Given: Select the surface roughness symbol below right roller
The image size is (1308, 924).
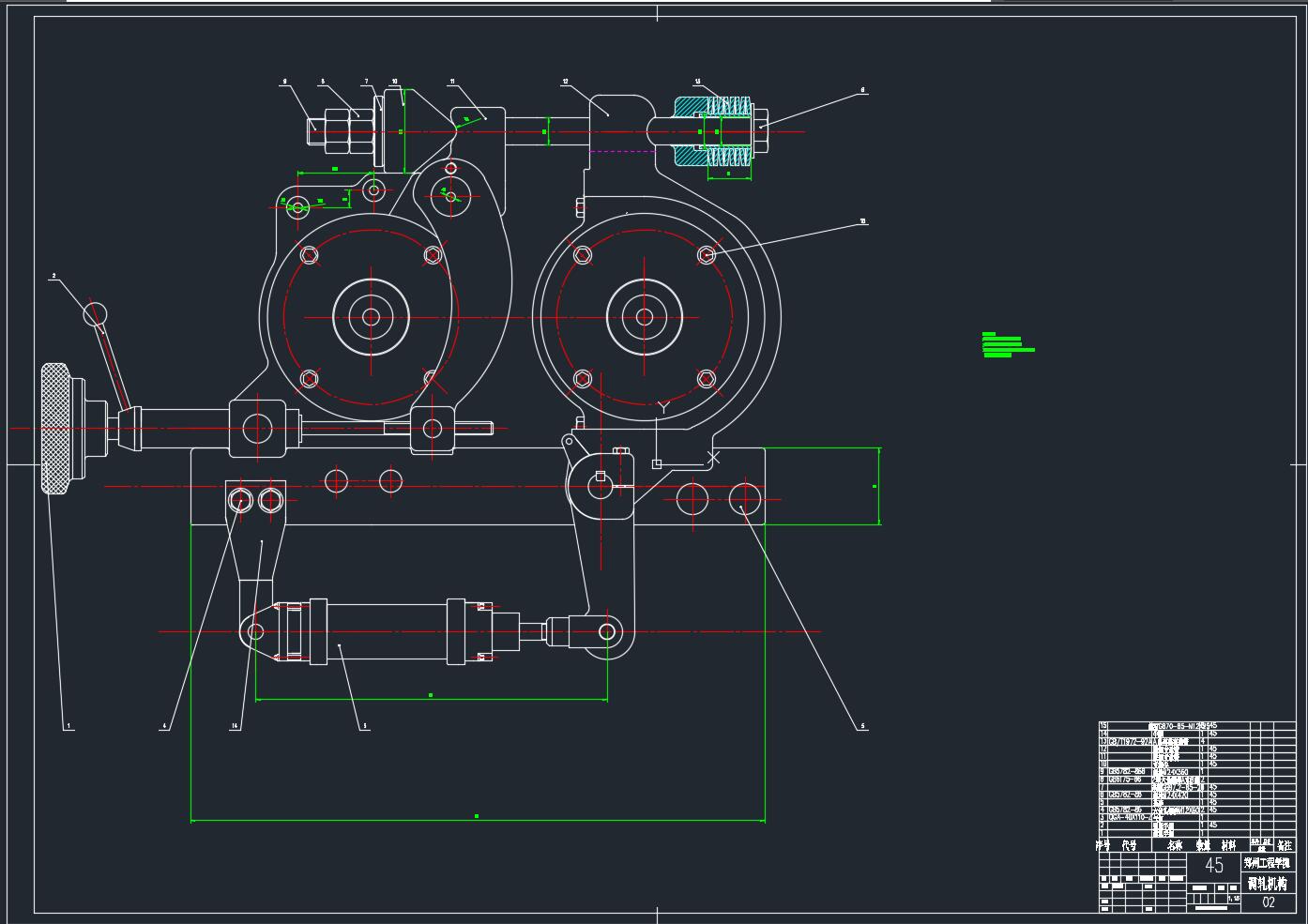Looking at the screenshot, I should pyautogui.click(x=663, y=407).
